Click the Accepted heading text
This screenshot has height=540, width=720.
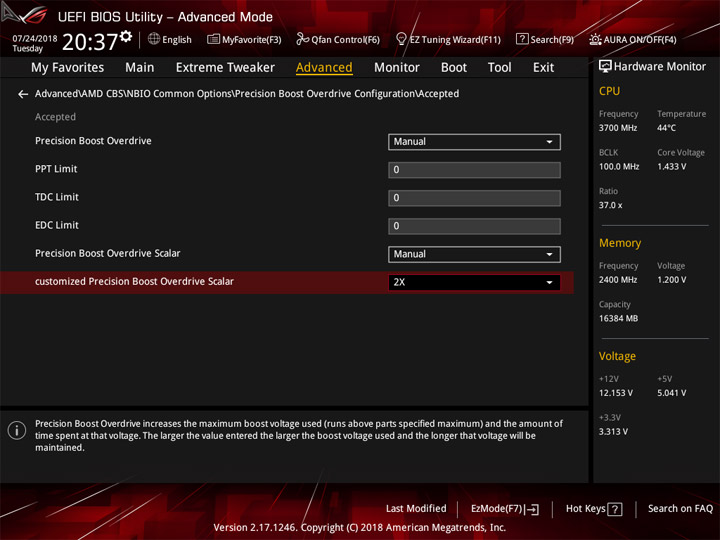[x=56, y=117]
